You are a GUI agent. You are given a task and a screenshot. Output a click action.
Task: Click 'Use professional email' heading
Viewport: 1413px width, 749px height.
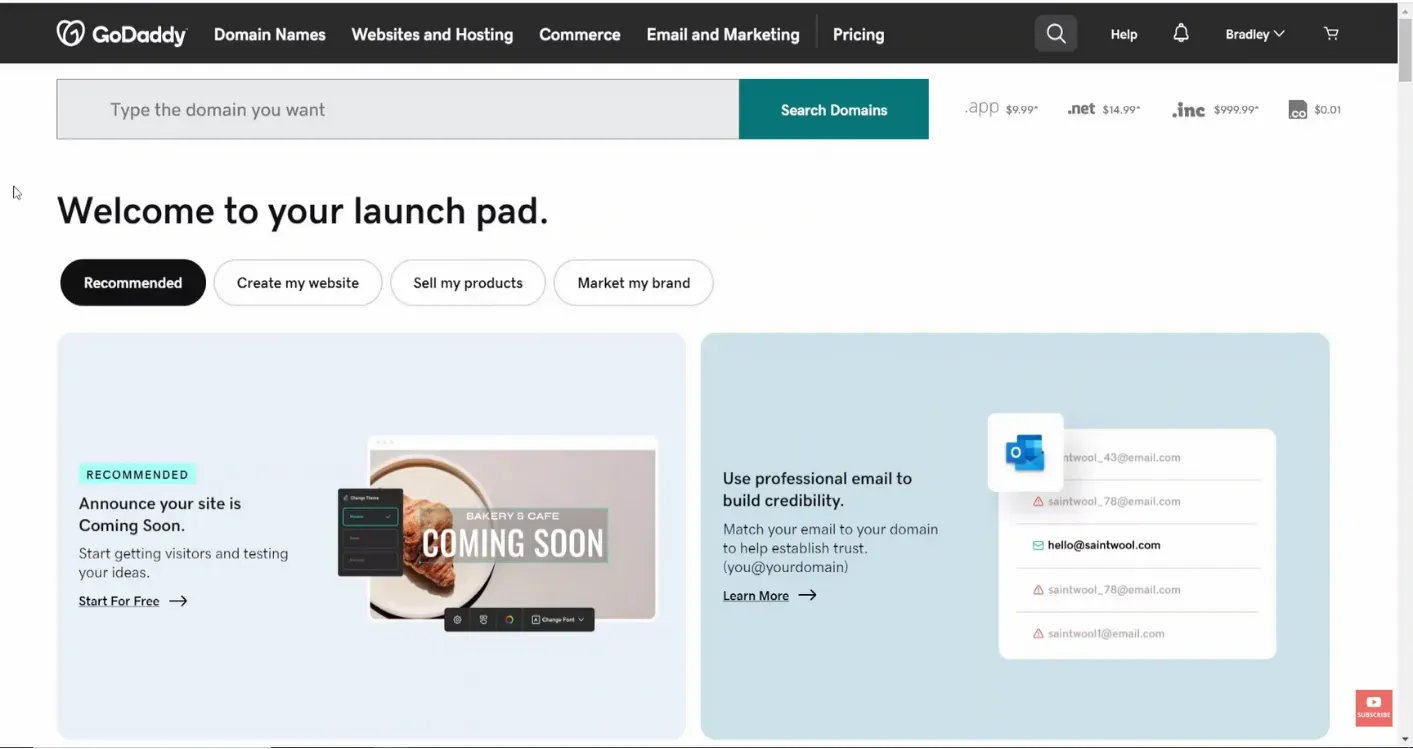pos(817,489)
